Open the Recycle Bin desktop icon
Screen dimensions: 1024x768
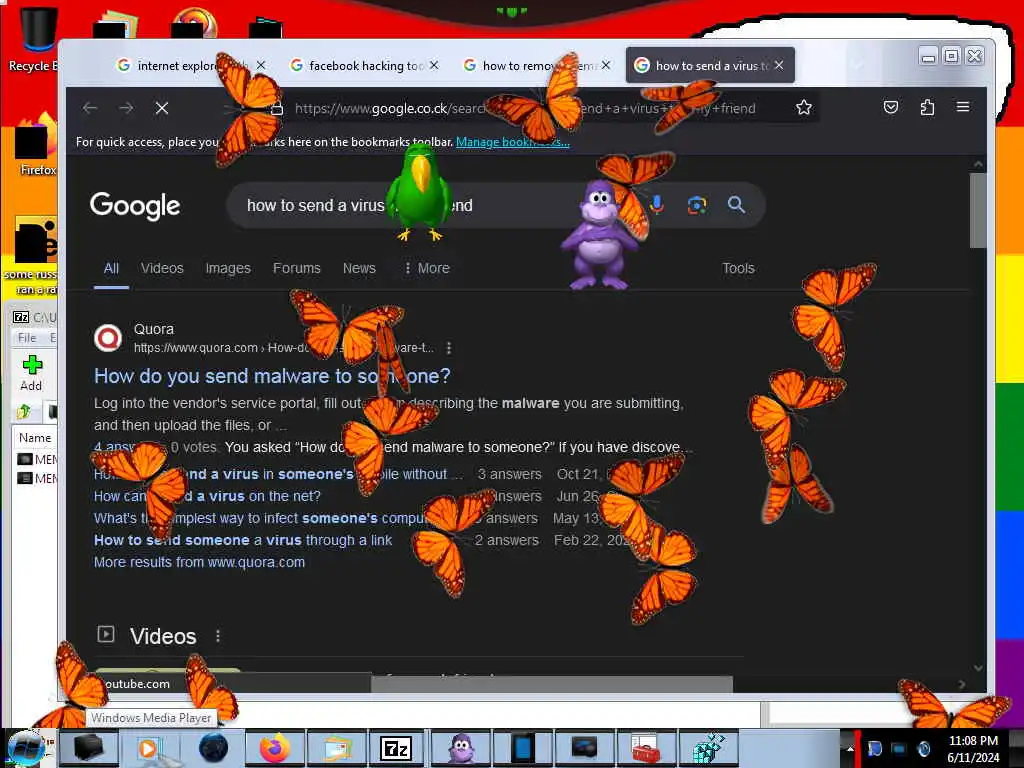click(37, 39)
